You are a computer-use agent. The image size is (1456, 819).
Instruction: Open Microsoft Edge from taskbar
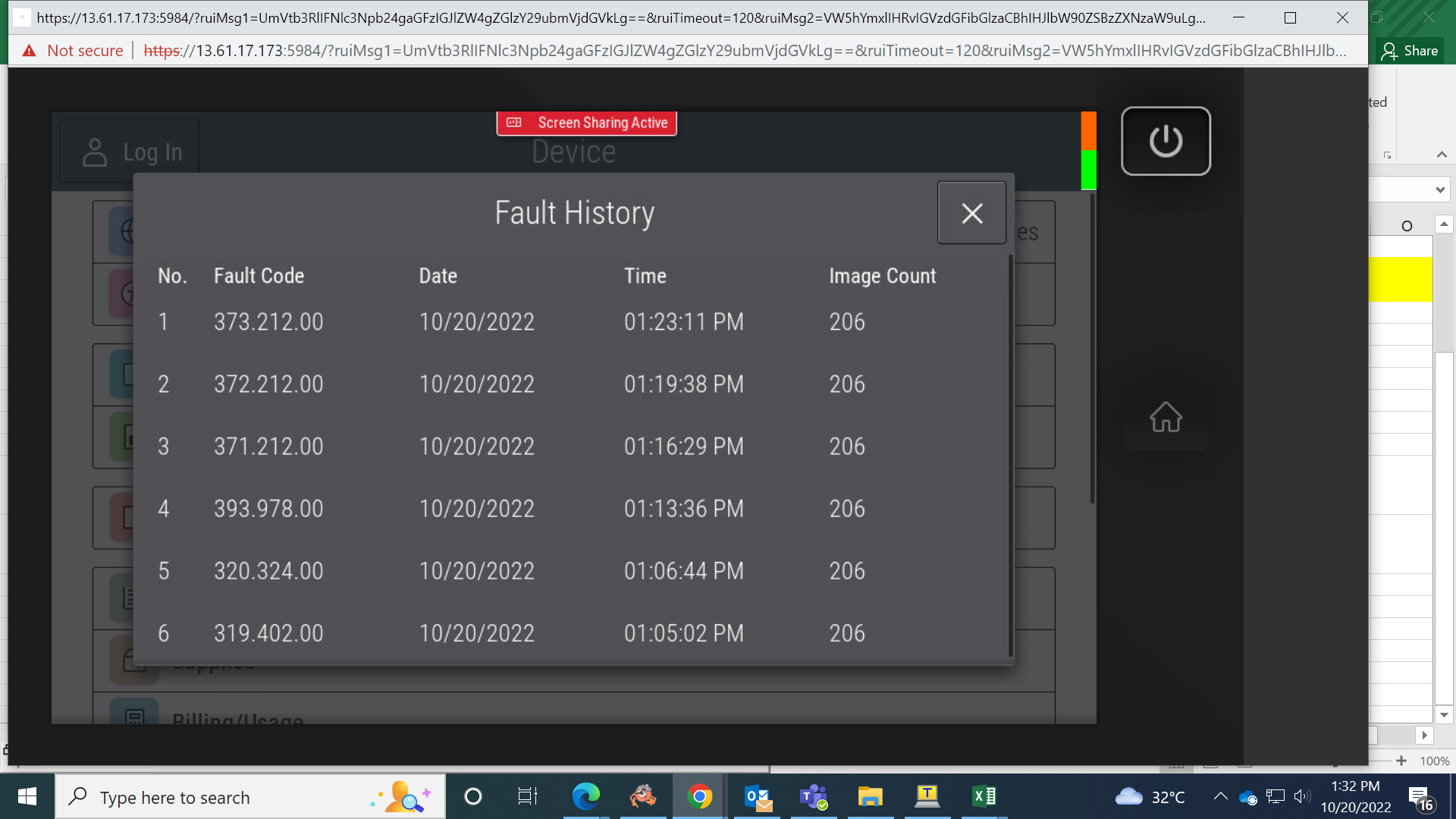point(585,796)
